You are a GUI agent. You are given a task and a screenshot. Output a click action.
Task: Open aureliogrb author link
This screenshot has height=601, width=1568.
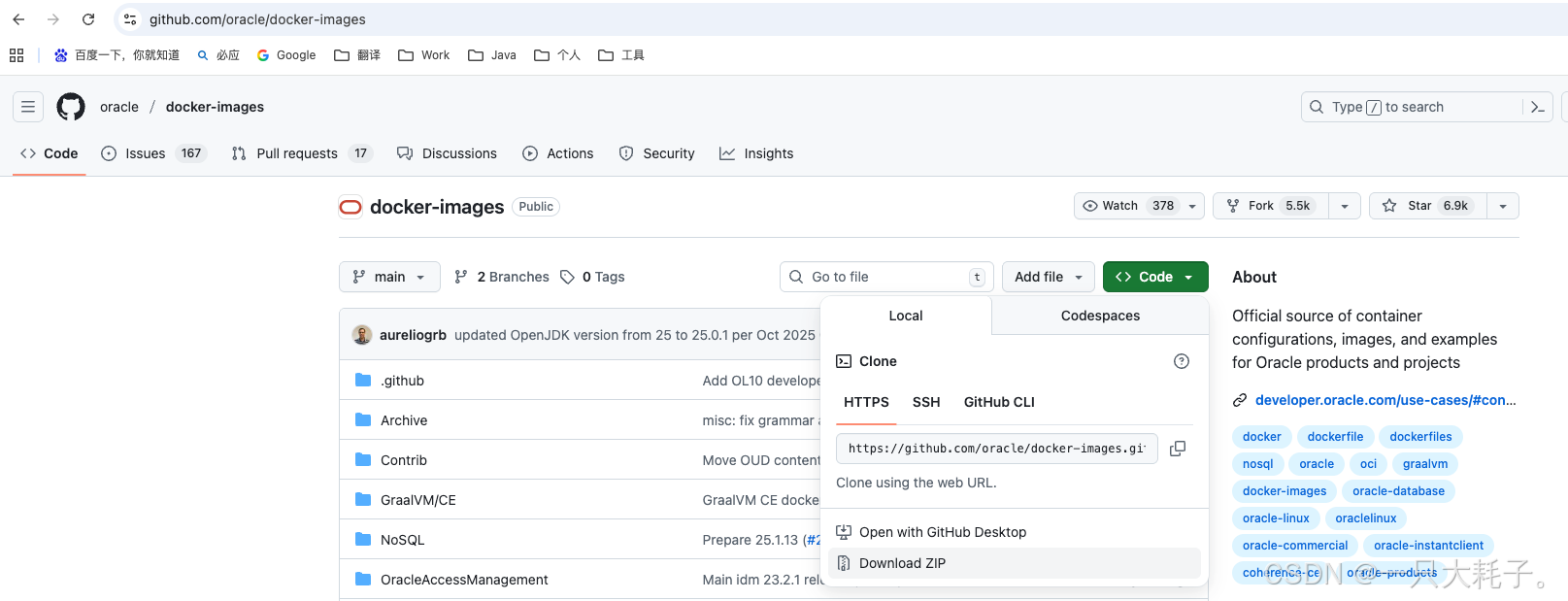point(413,335)
